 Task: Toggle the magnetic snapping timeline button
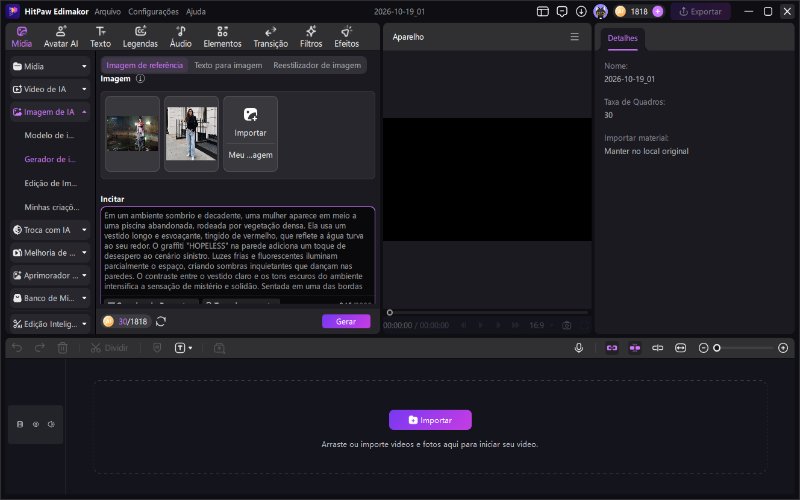pos(612,348)
